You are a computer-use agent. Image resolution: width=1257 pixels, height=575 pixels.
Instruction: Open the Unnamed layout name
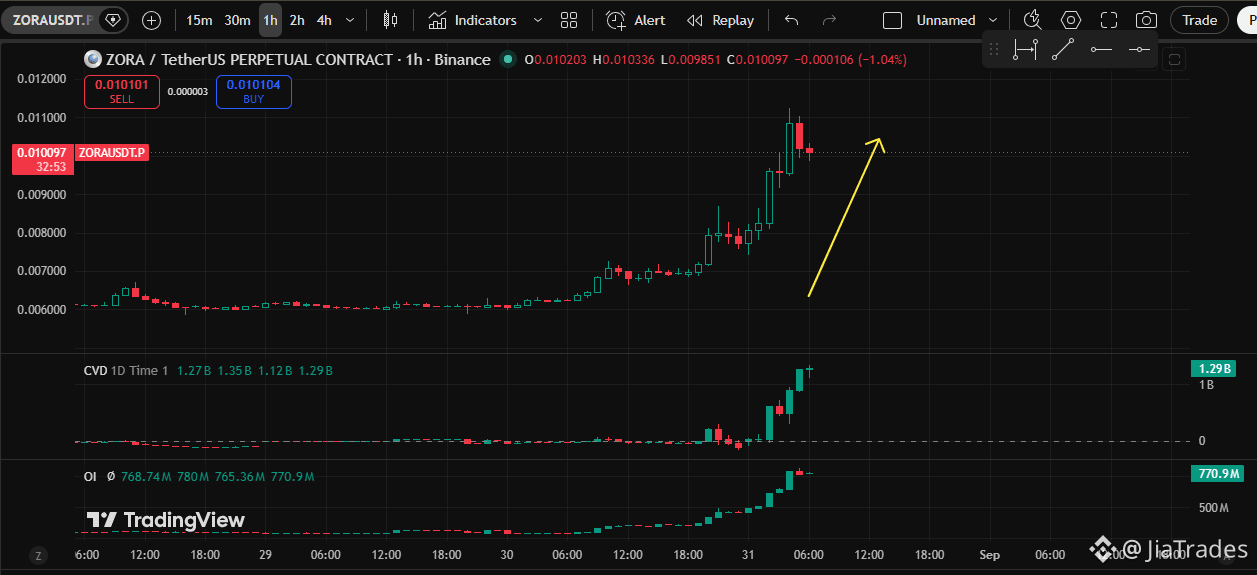coord(946,20)
